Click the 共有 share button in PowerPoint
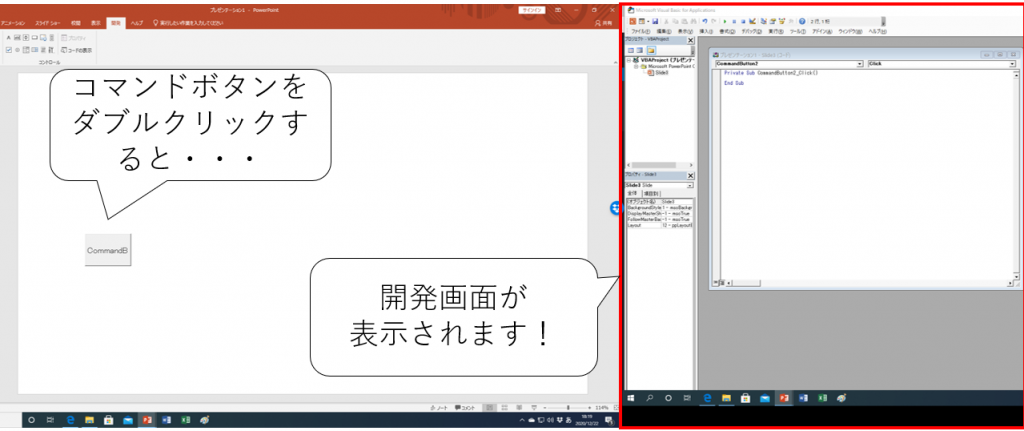This screenshot has width=1024, height=431. pyautogui.click(x=603, y=22)
